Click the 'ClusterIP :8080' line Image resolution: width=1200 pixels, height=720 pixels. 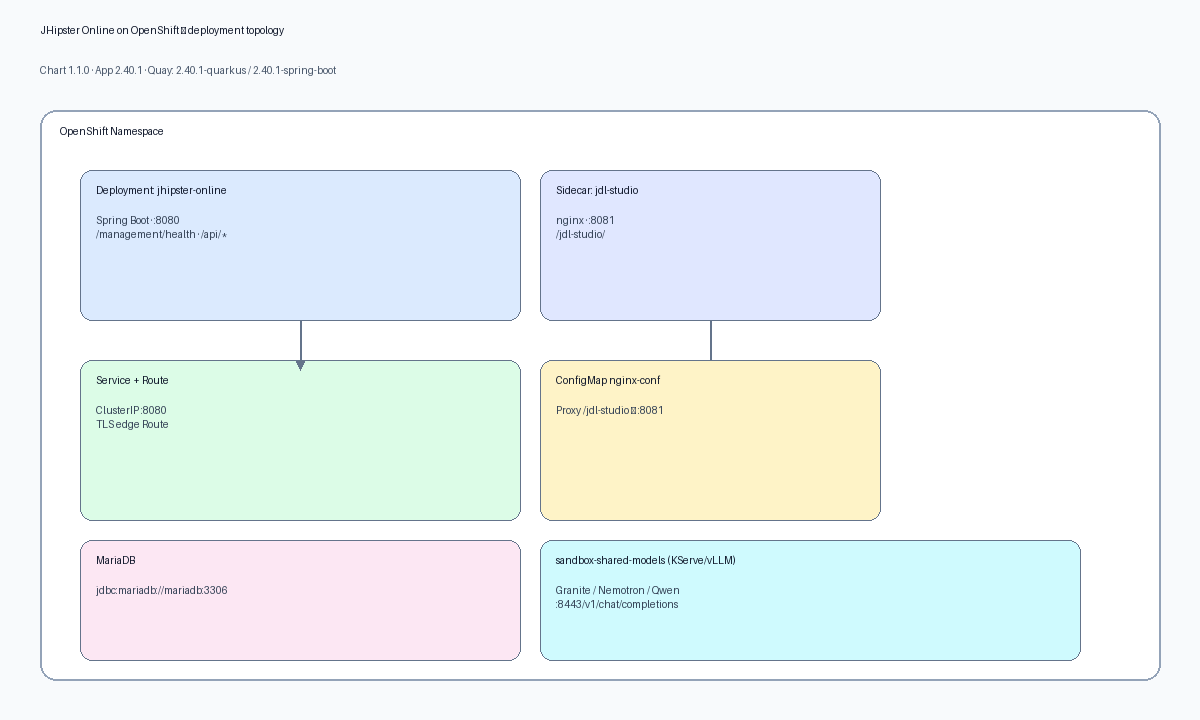[131, 410]
